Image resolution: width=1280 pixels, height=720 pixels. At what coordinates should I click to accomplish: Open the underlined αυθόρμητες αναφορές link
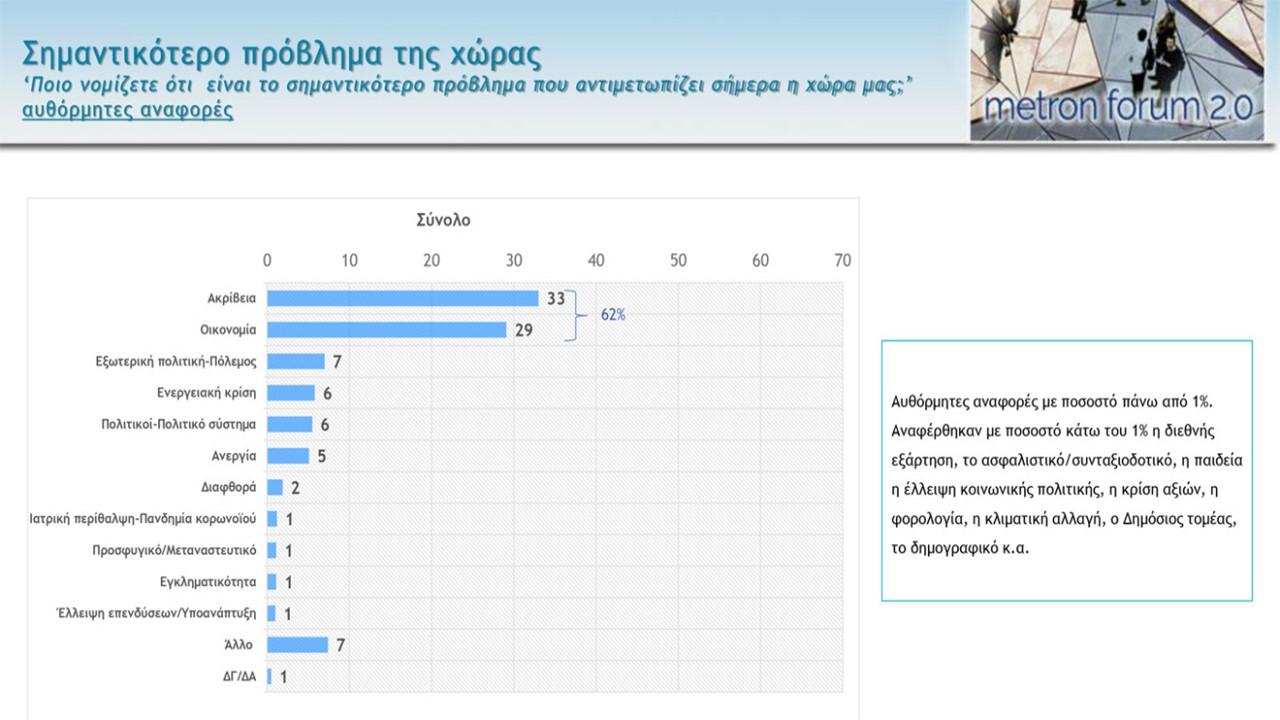coord(128,110)
